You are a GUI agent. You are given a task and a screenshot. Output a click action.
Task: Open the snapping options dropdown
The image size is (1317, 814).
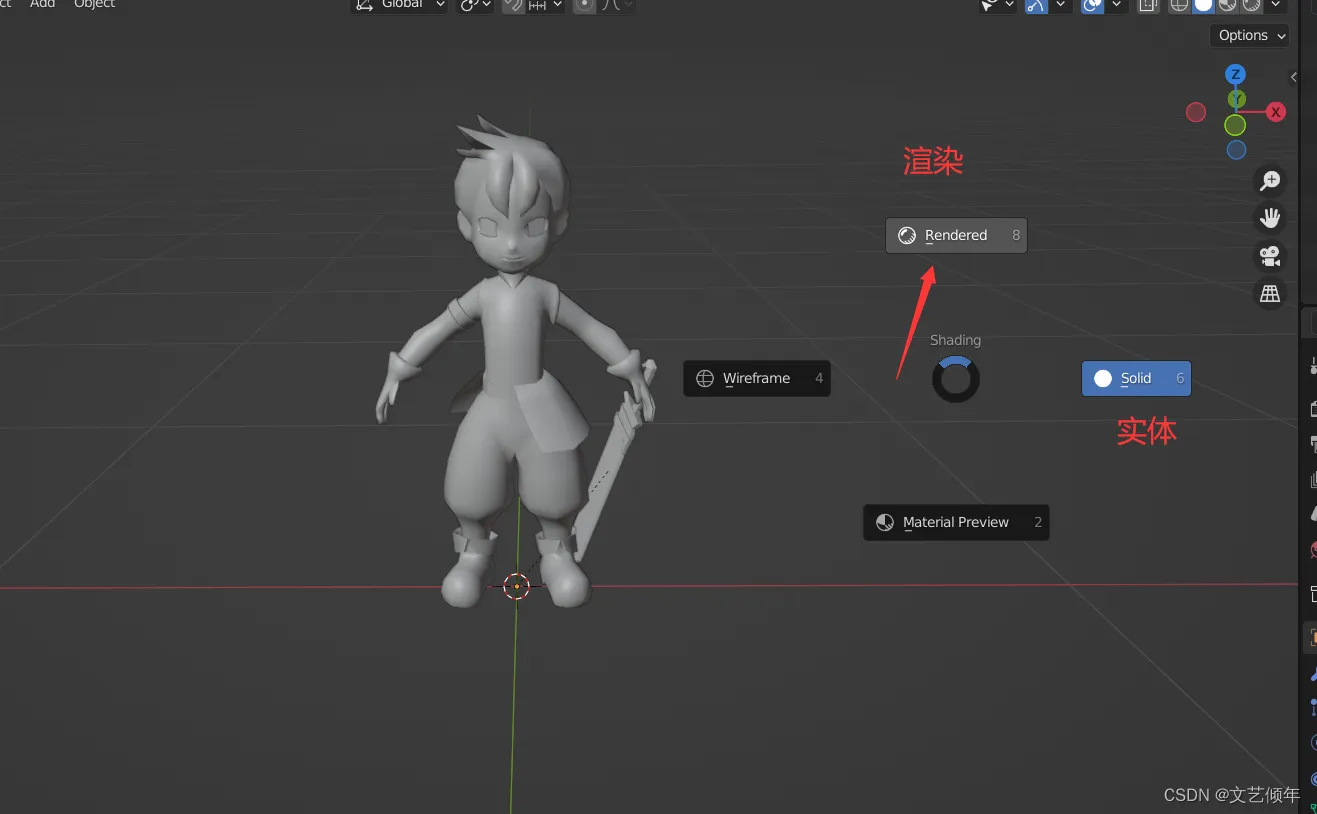pos(545,5)
